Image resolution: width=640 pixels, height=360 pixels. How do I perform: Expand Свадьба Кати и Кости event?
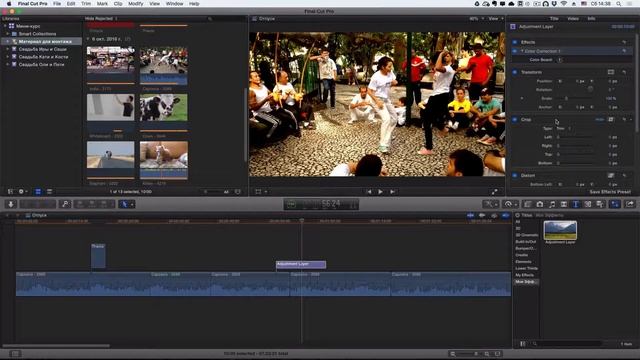[x=7, y=57]
